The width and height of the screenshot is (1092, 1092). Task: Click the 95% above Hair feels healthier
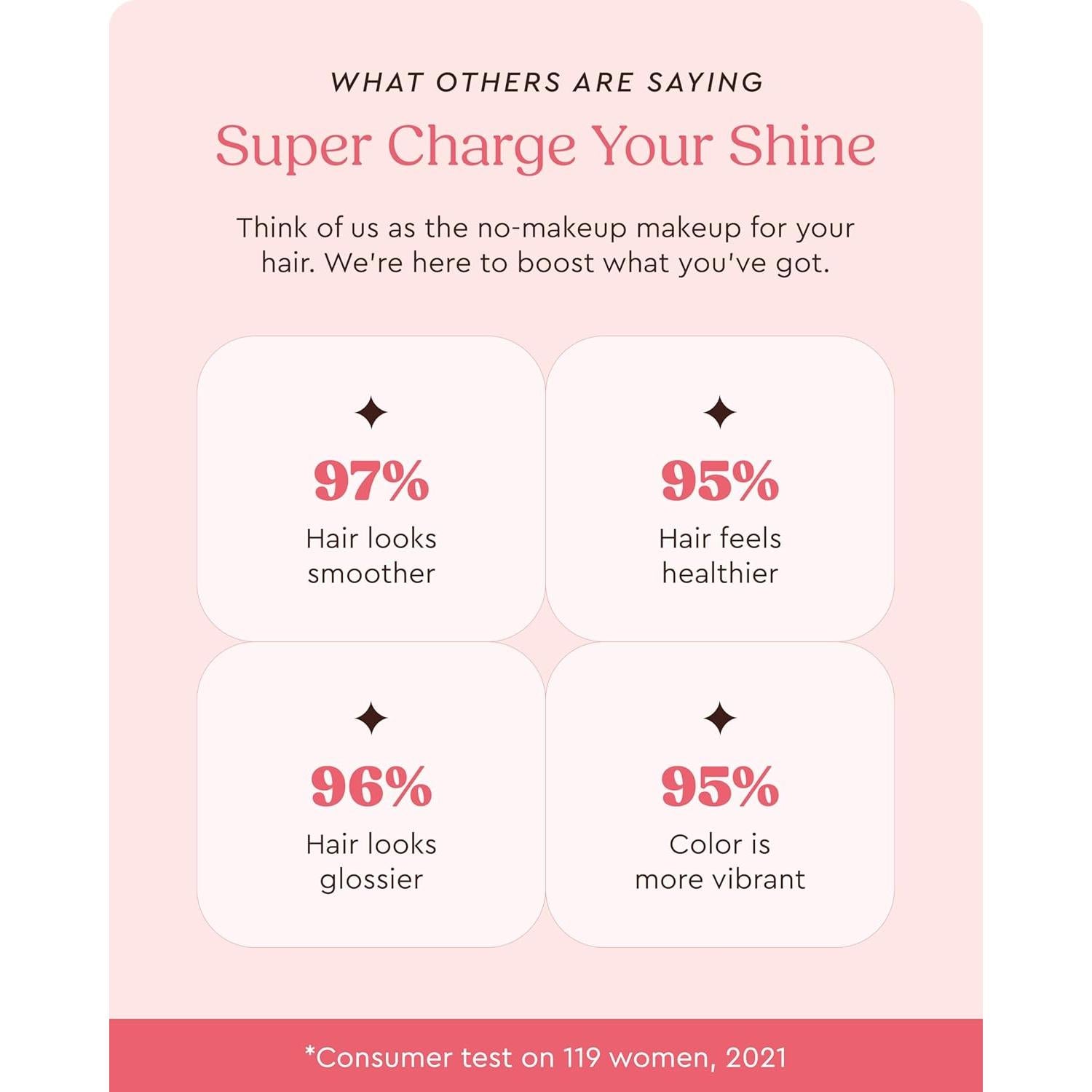pyautogui.click(x=720, y=481)
